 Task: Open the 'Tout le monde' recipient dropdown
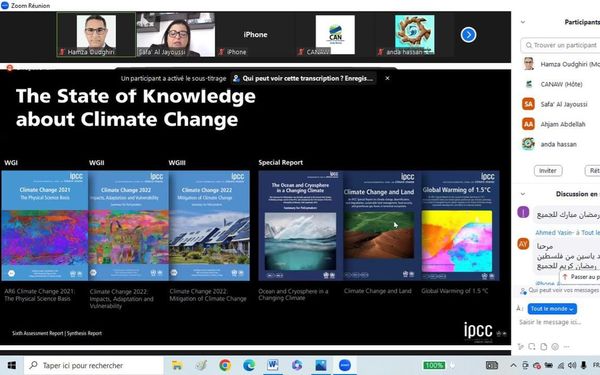552,309
